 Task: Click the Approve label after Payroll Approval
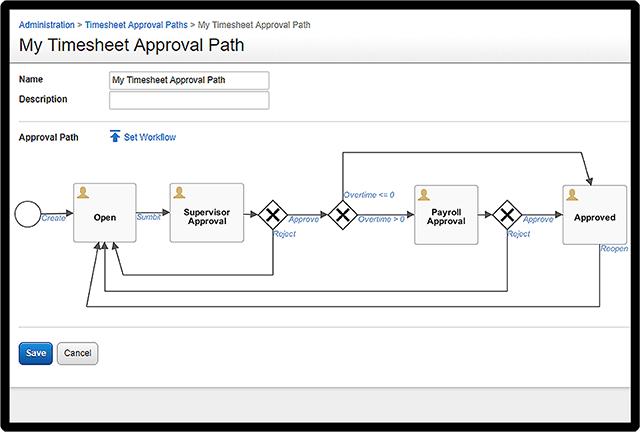tap(538, 220)
